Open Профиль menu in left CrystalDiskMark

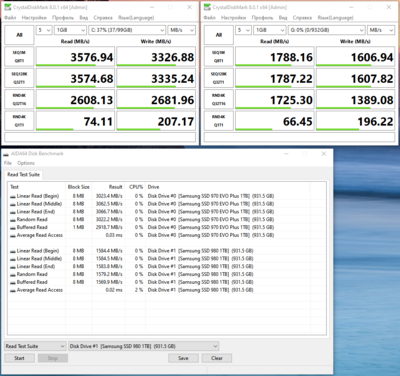[x=63, y=18]
